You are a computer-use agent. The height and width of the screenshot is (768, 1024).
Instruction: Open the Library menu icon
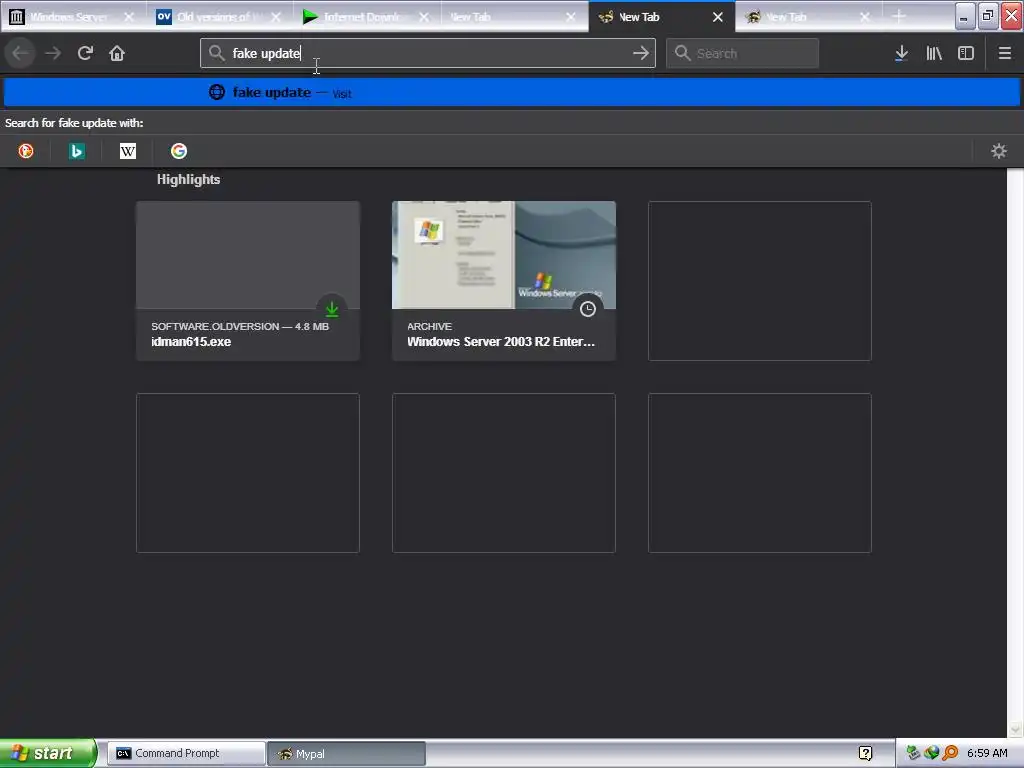click(x=934, y=54)
